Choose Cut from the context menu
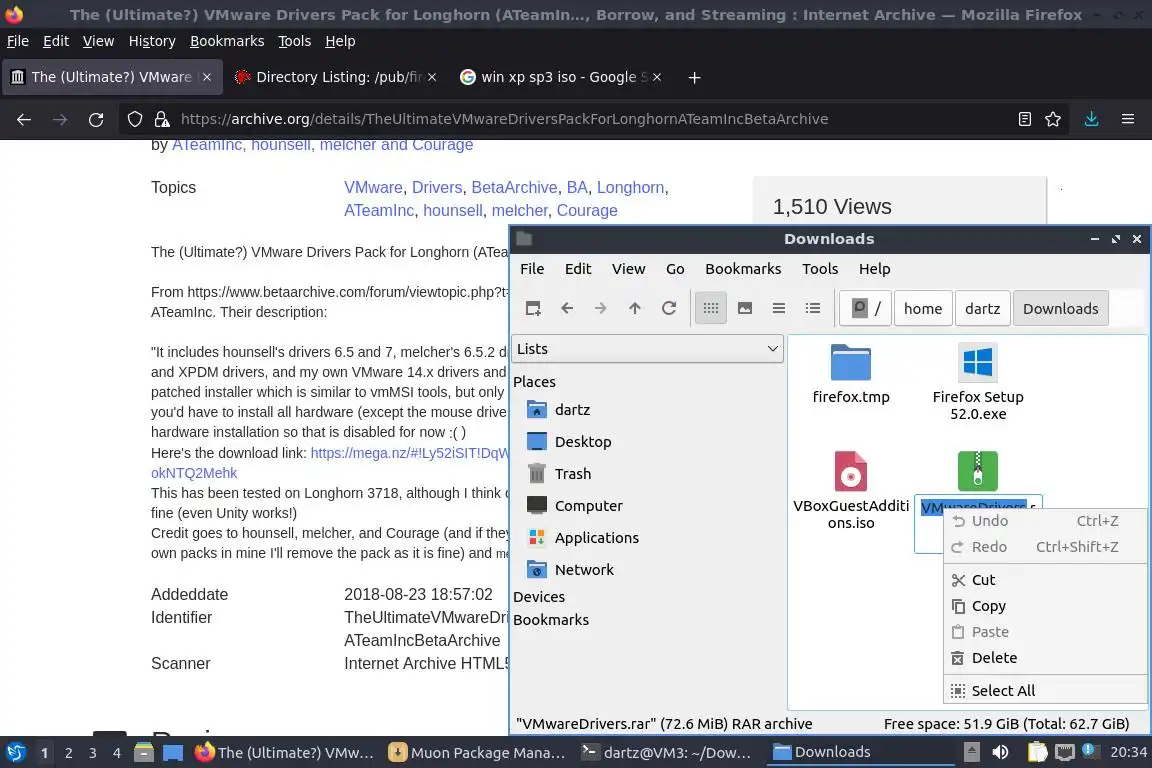 [x=1045, y=580]
